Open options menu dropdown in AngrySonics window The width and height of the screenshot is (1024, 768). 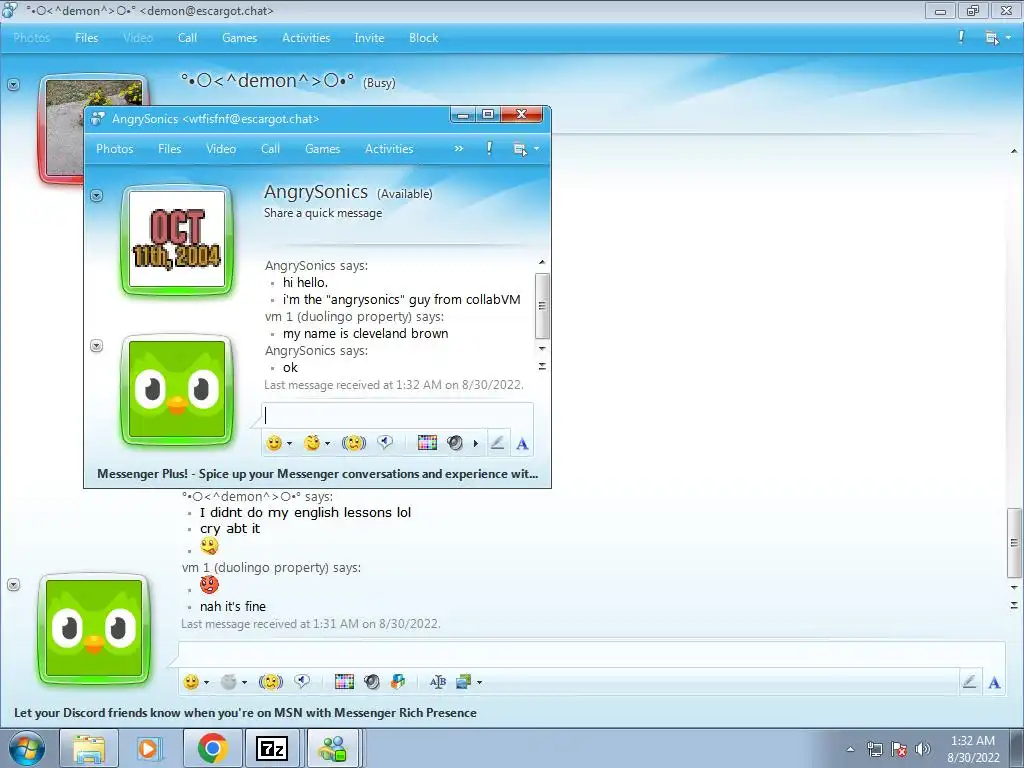pos(537,149)
